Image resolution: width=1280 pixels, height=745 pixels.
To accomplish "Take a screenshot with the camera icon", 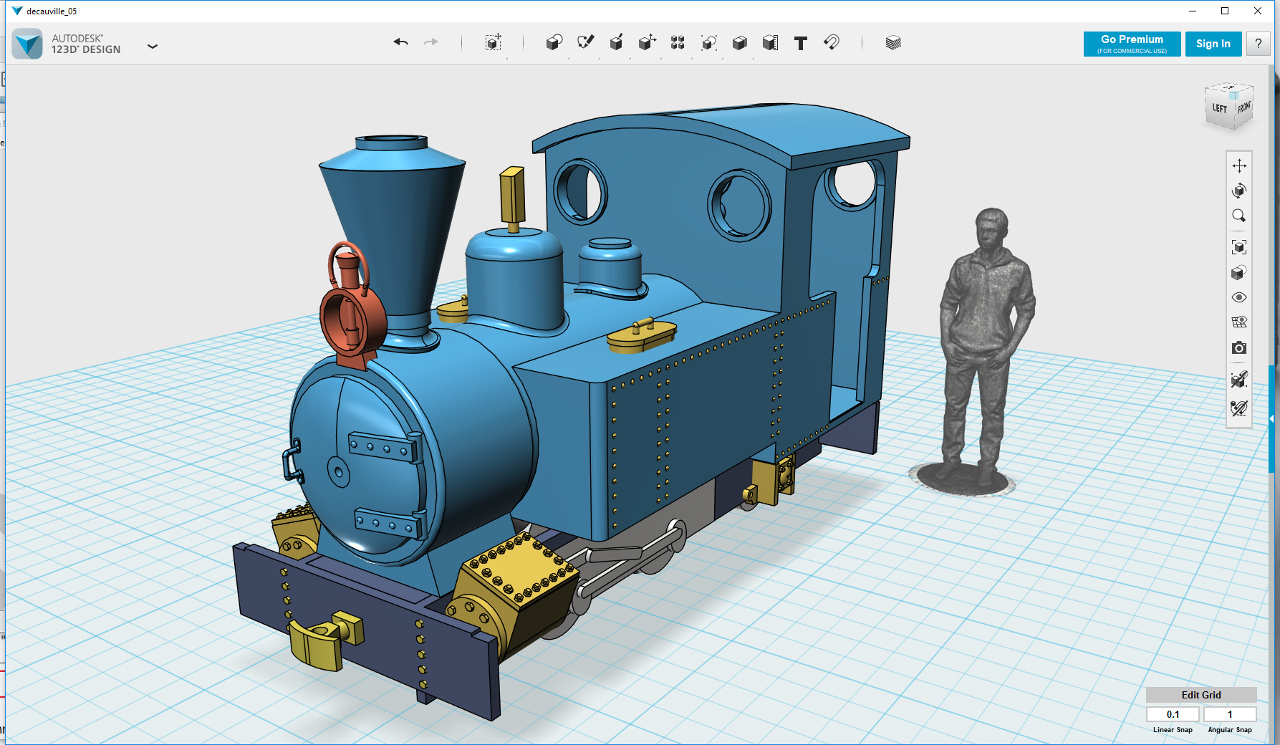I will [x=1239, y=348].
